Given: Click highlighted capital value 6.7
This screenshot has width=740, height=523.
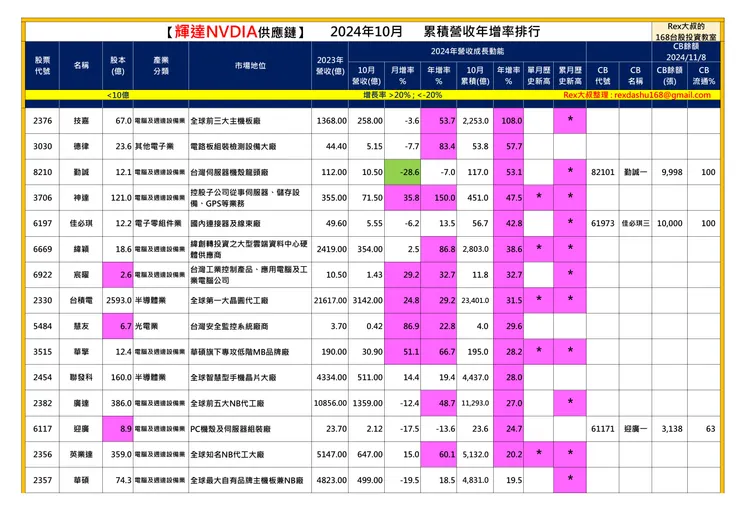Looking at the screenshot, I should [118, 326].
